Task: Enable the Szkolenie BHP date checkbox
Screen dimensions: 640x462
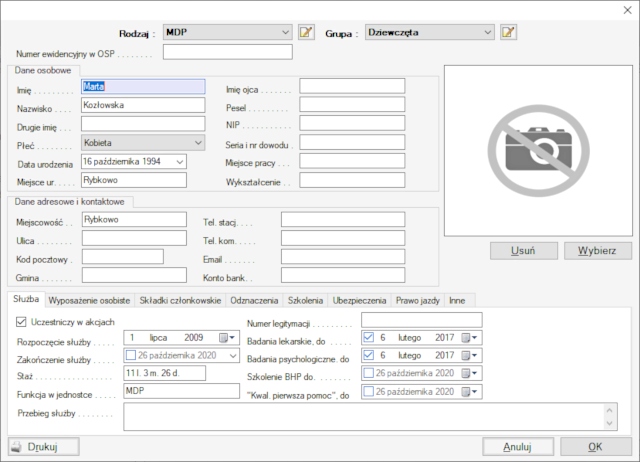Action: [369, 373]
